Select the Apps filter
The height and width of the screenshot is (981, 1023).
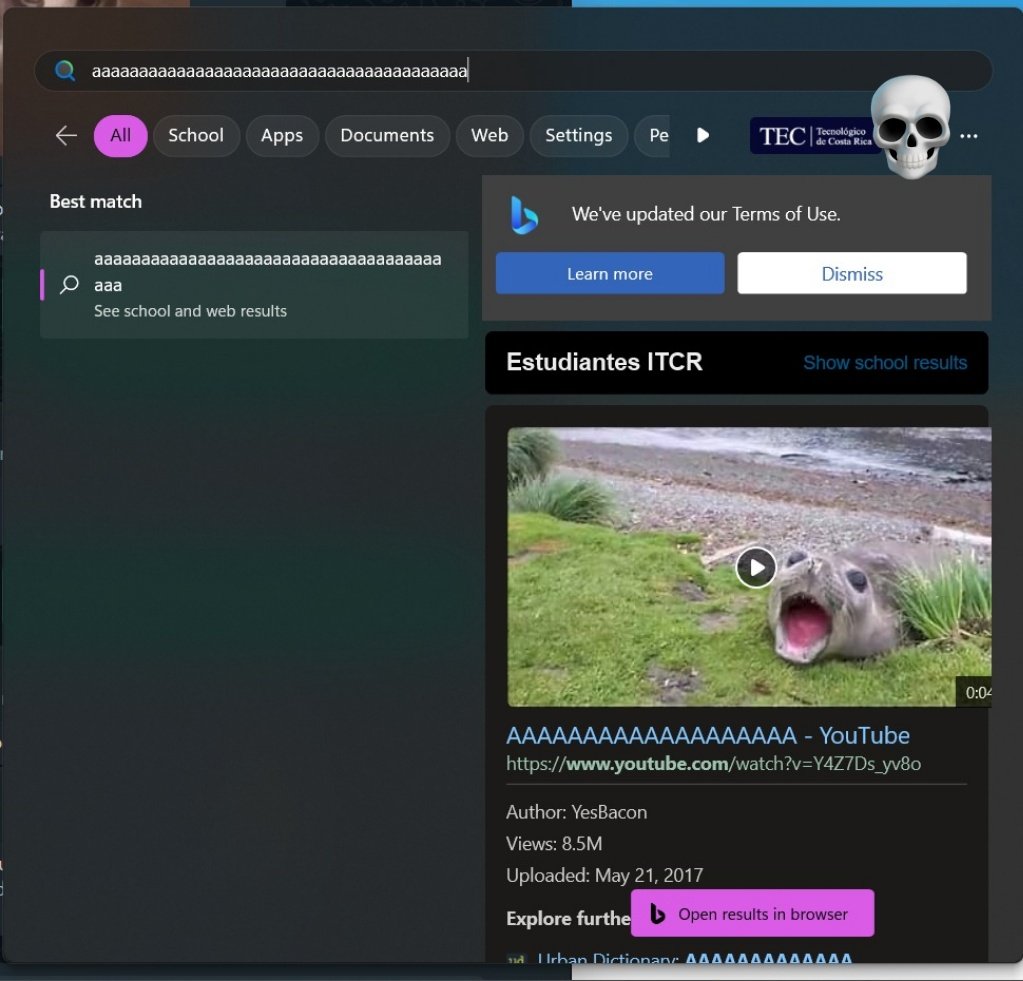[x=281, y=135]
